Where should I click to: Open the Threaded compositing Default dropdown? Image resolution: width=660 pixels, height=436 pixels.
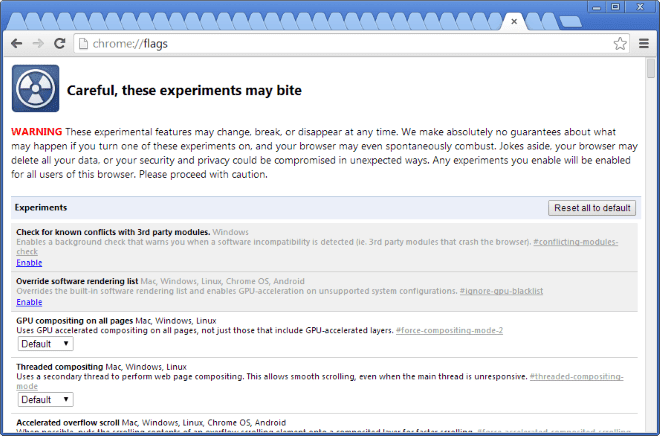(x=45, y=399)
